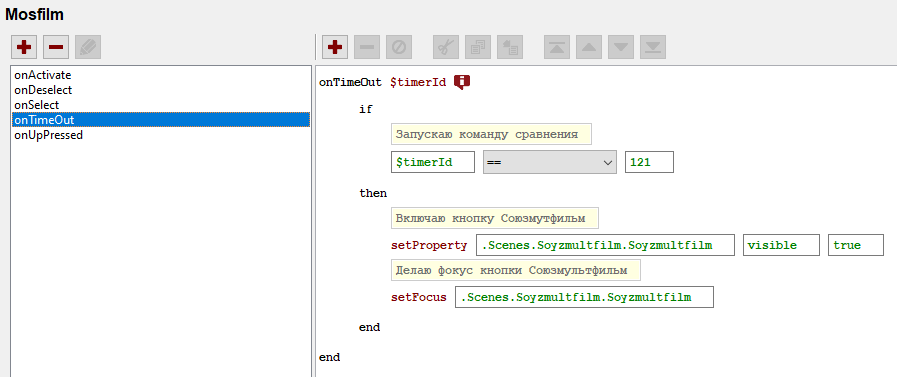Viewport: 897px width, 377px height.
Task: Click the disable command circle-slash icon
Action: click(x=399, y=47)
